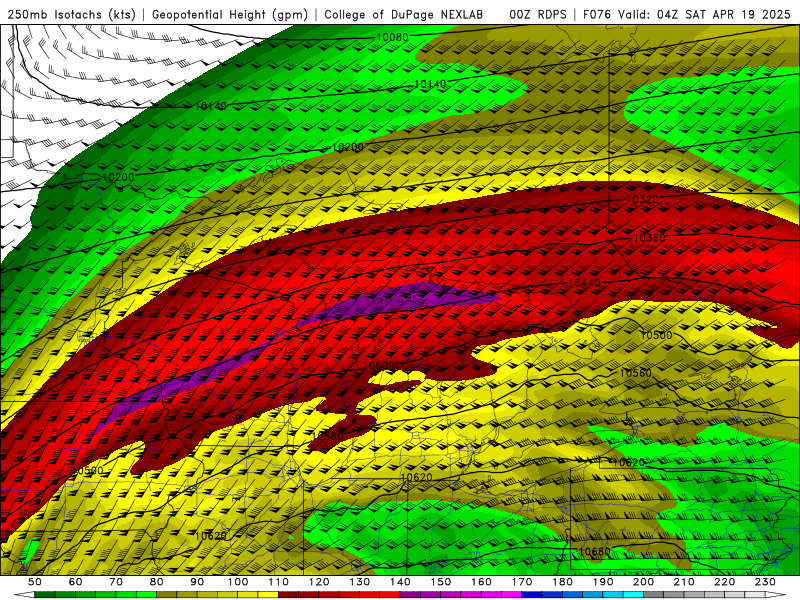Click the 140 tick label on the color bar
Image resolution: width=800 pixels, height=600 pixels.
point(400,582)
